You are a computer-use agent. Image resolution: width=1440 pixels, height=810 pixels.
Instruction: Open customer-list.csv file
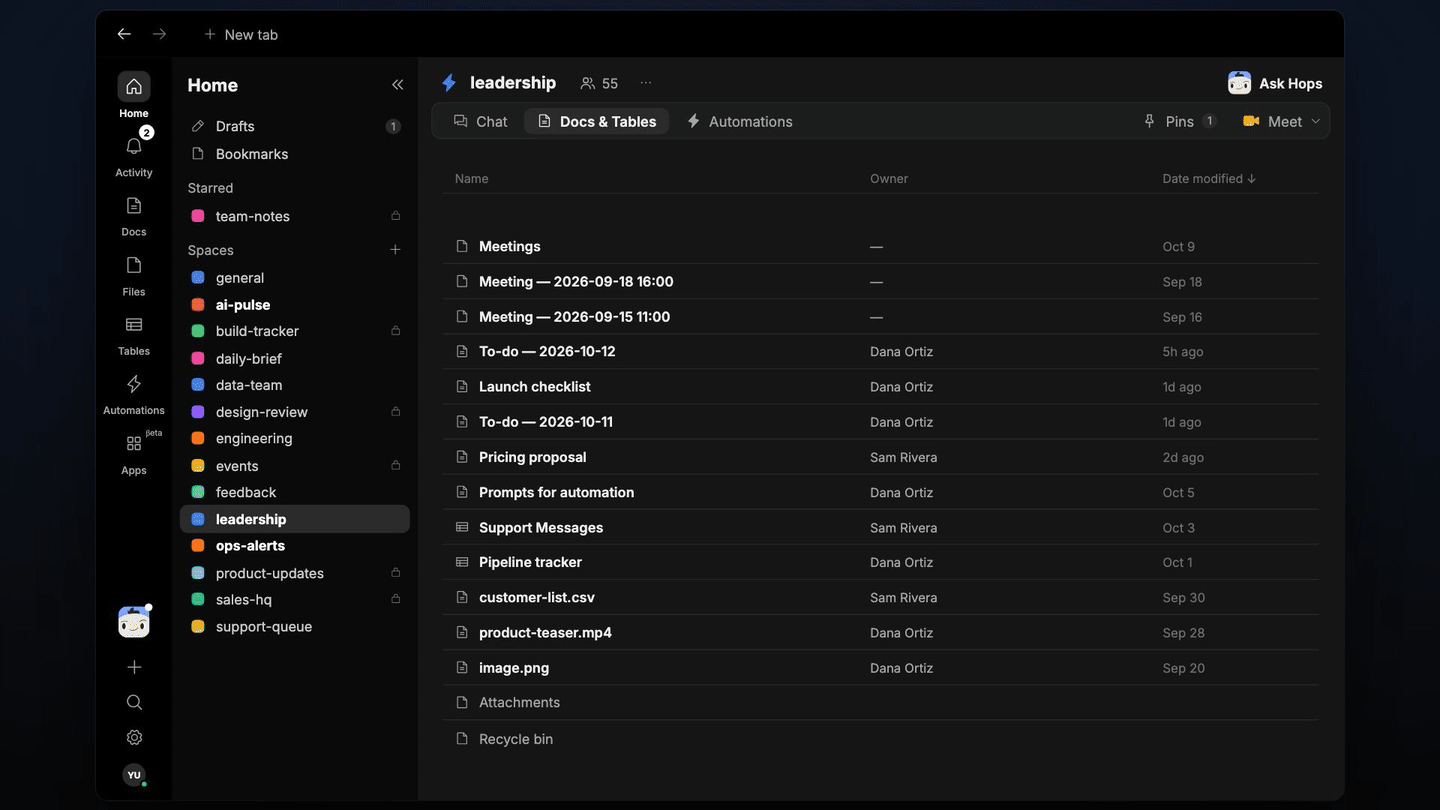tap(881, 597)
